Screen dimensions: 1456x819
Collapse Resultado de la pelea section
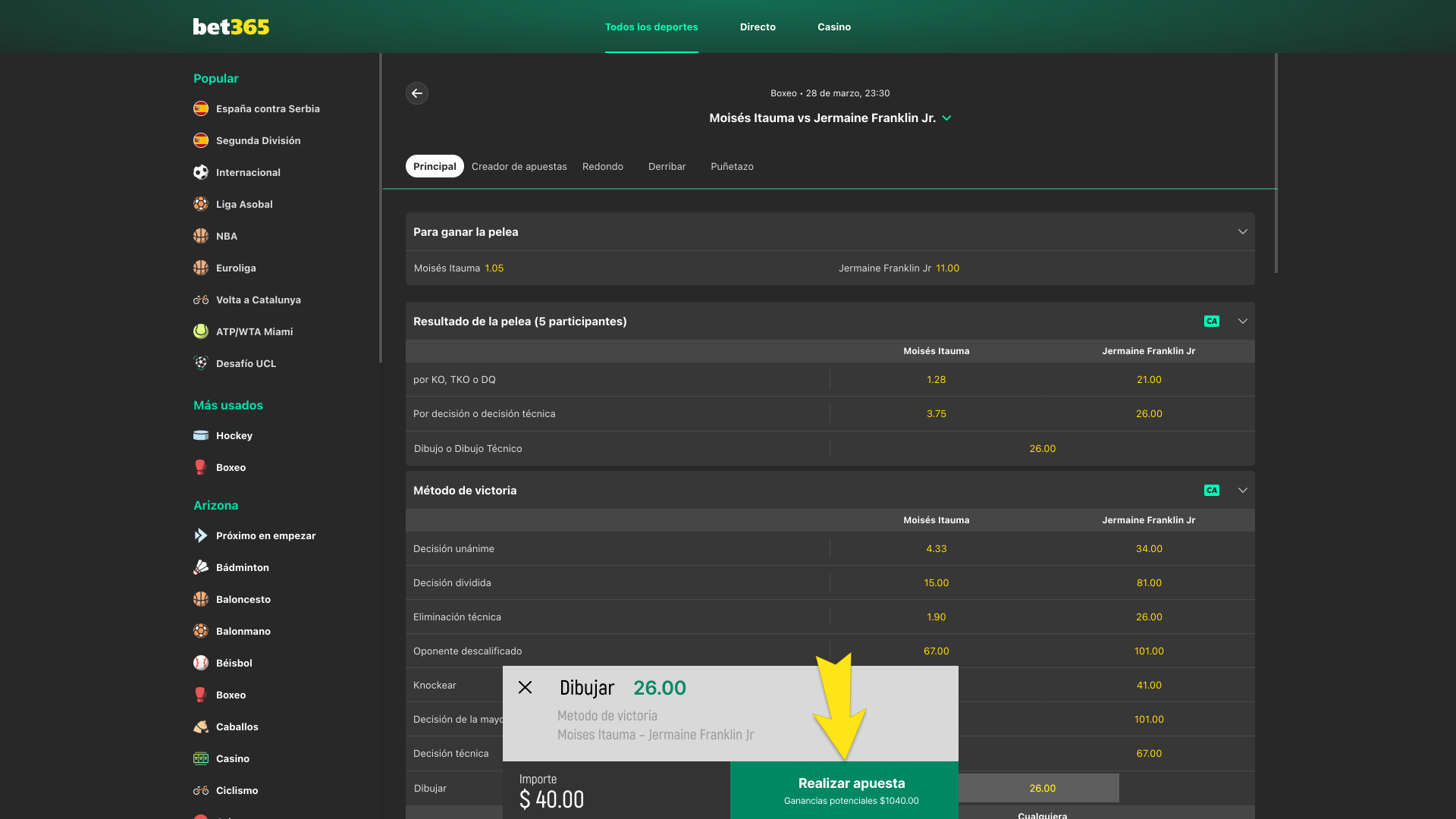click(1242, 322)
